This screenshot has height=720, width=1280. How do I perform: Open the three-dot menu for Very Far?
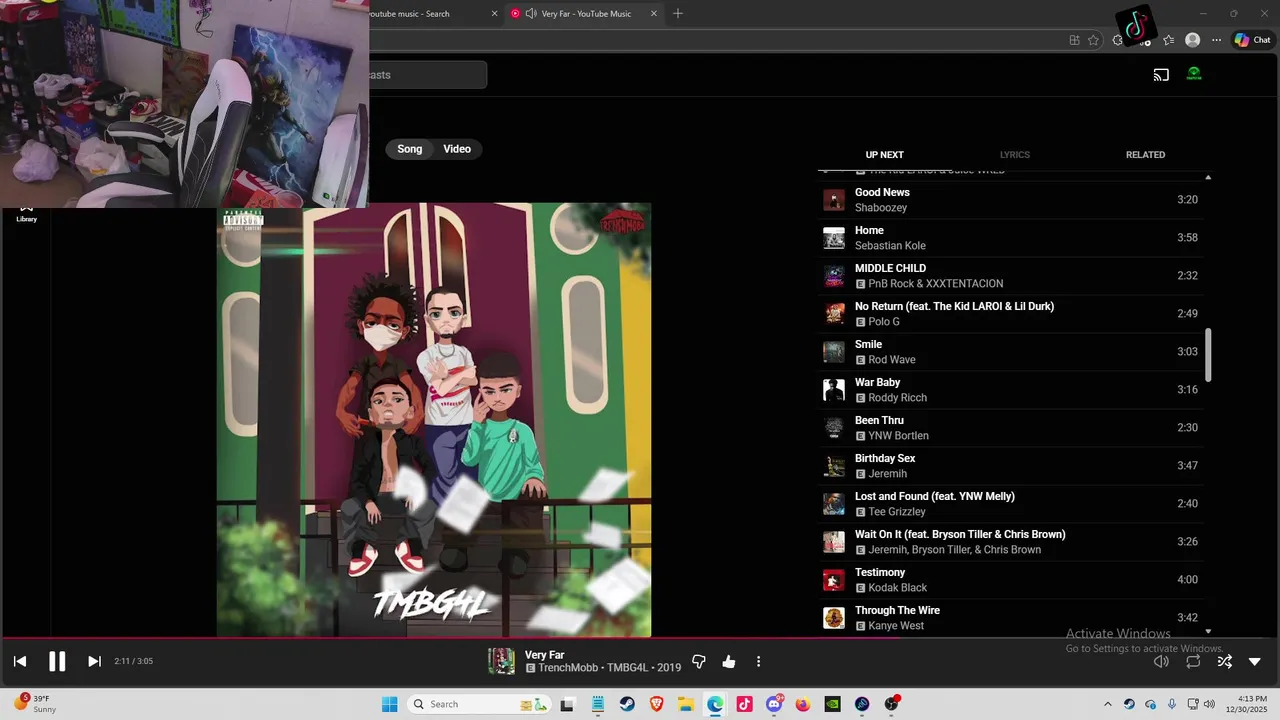pyautogui.click(x=758, y=661)
